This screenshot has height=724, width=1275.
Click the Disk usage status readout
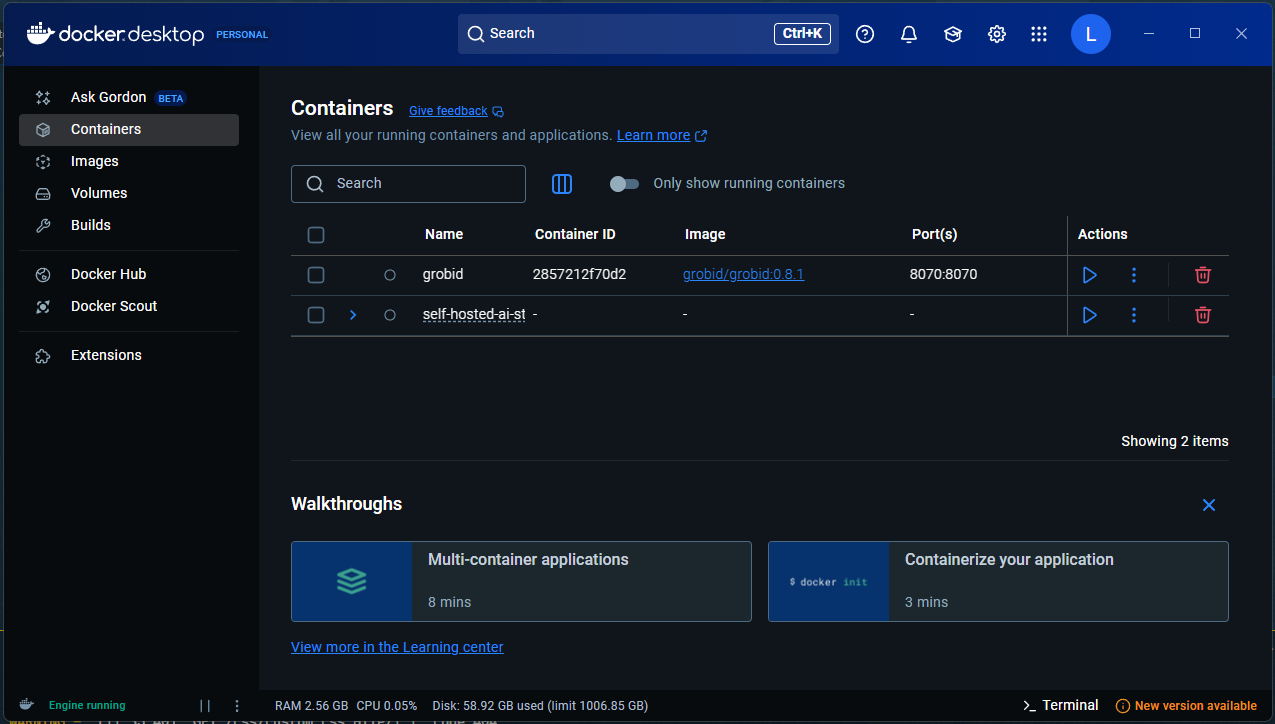pyautogui.click(x=541, y=705)
